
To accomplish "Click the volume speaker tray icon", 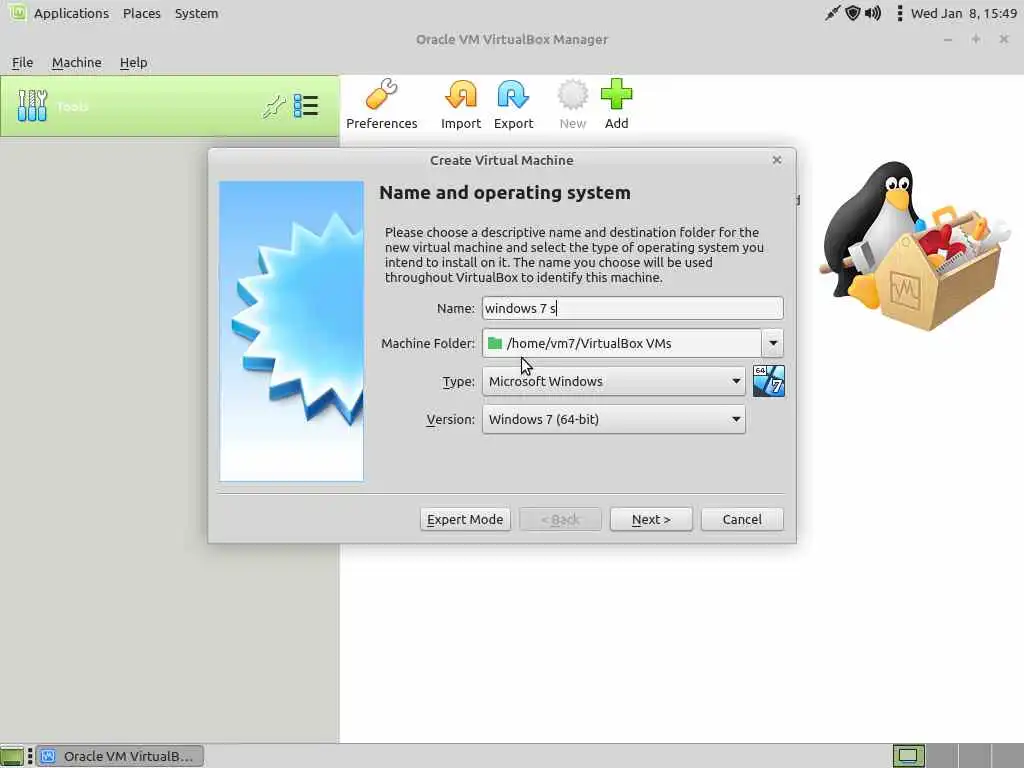I will [872, 13].
